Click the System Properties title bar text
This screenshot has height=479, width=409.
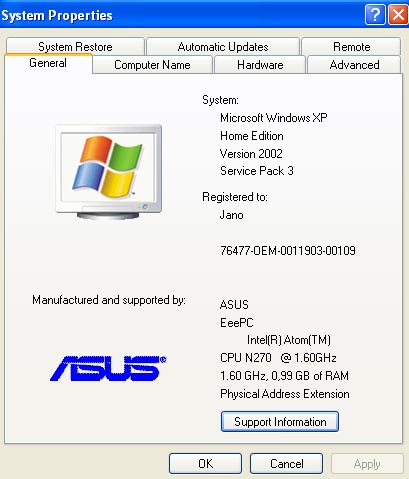(x=57, y=16)
